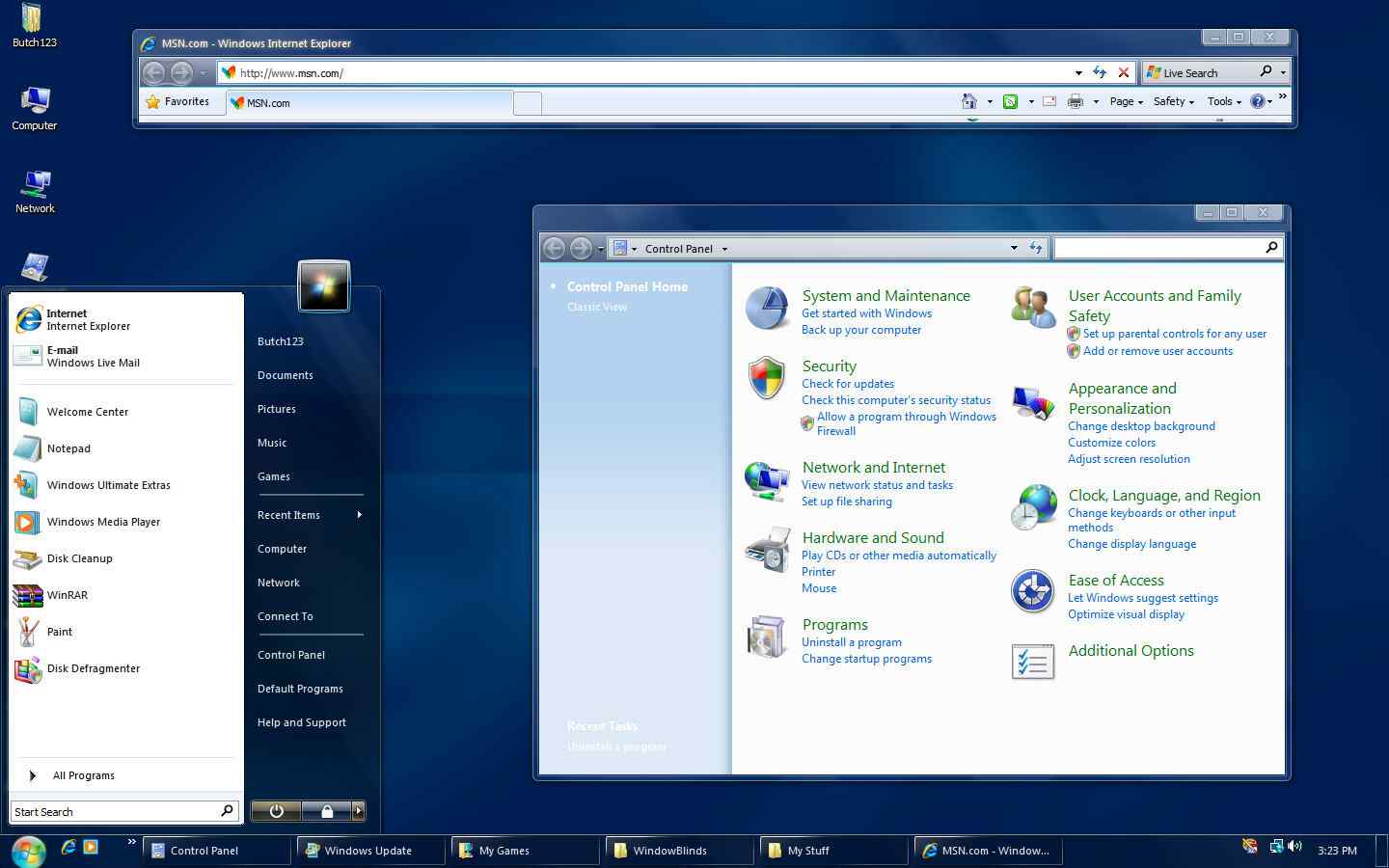Select Connect To in Start menu
Image resolution: width=1389 pixels, height=868 pixels.
[286, 616]
